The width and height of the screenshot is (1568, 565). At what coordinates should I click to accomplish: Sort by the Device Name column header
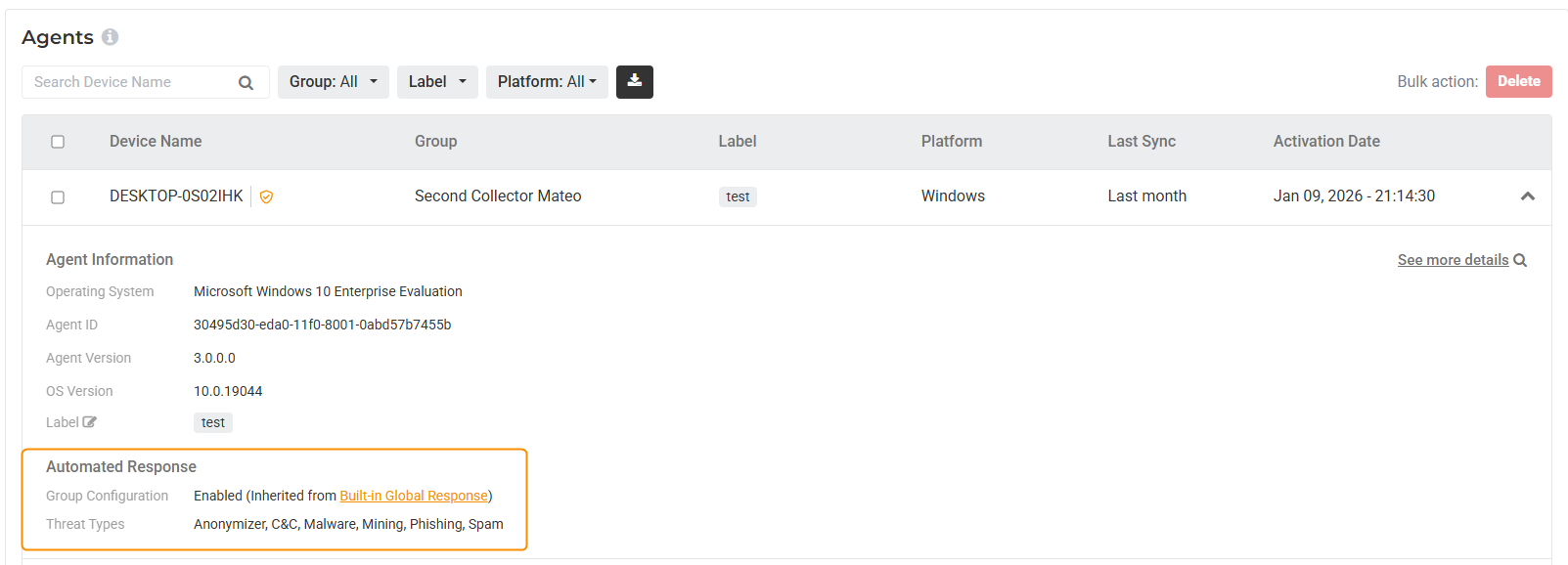156,142
